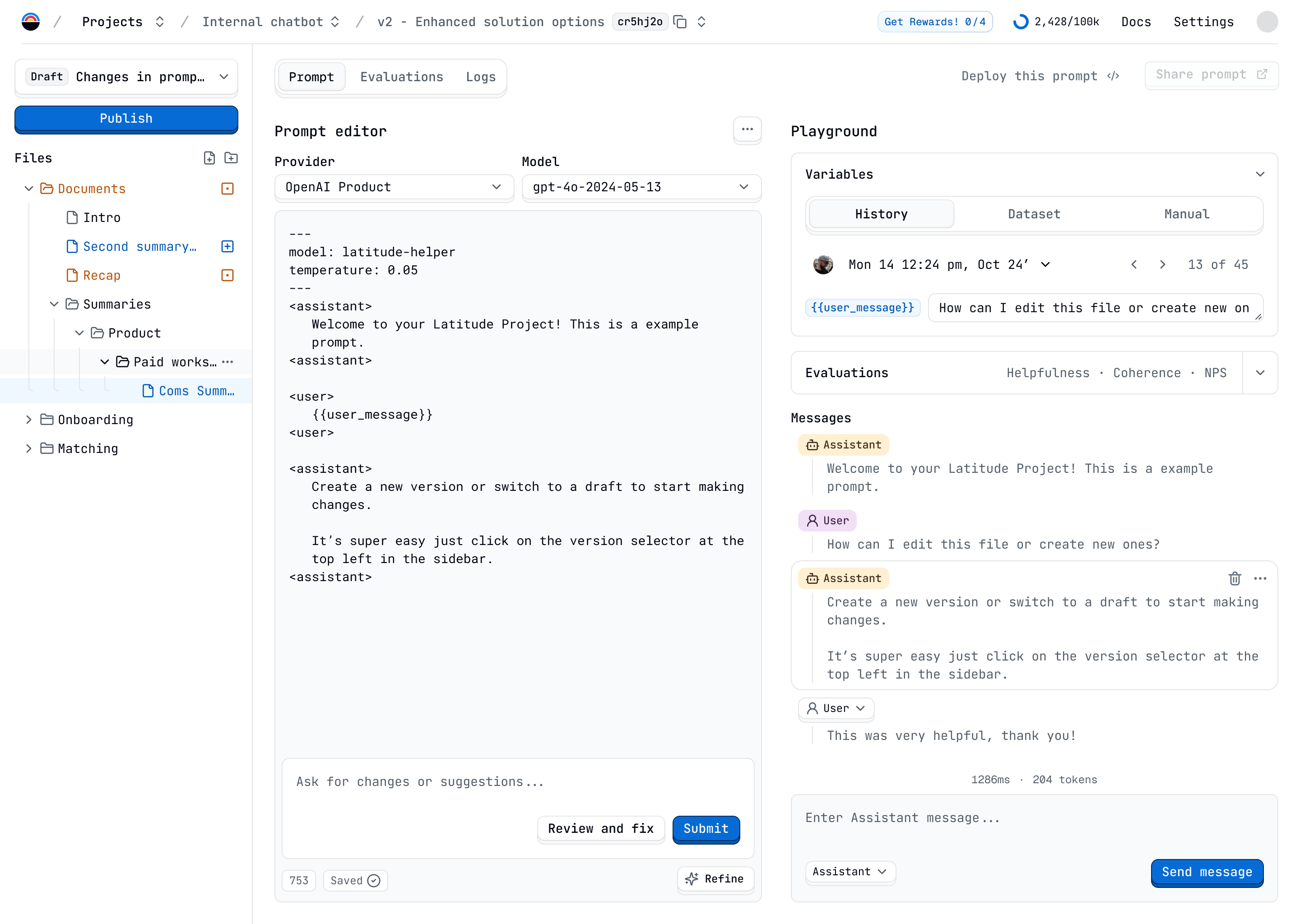Click the modified marker beside Recap

point(227,275)
